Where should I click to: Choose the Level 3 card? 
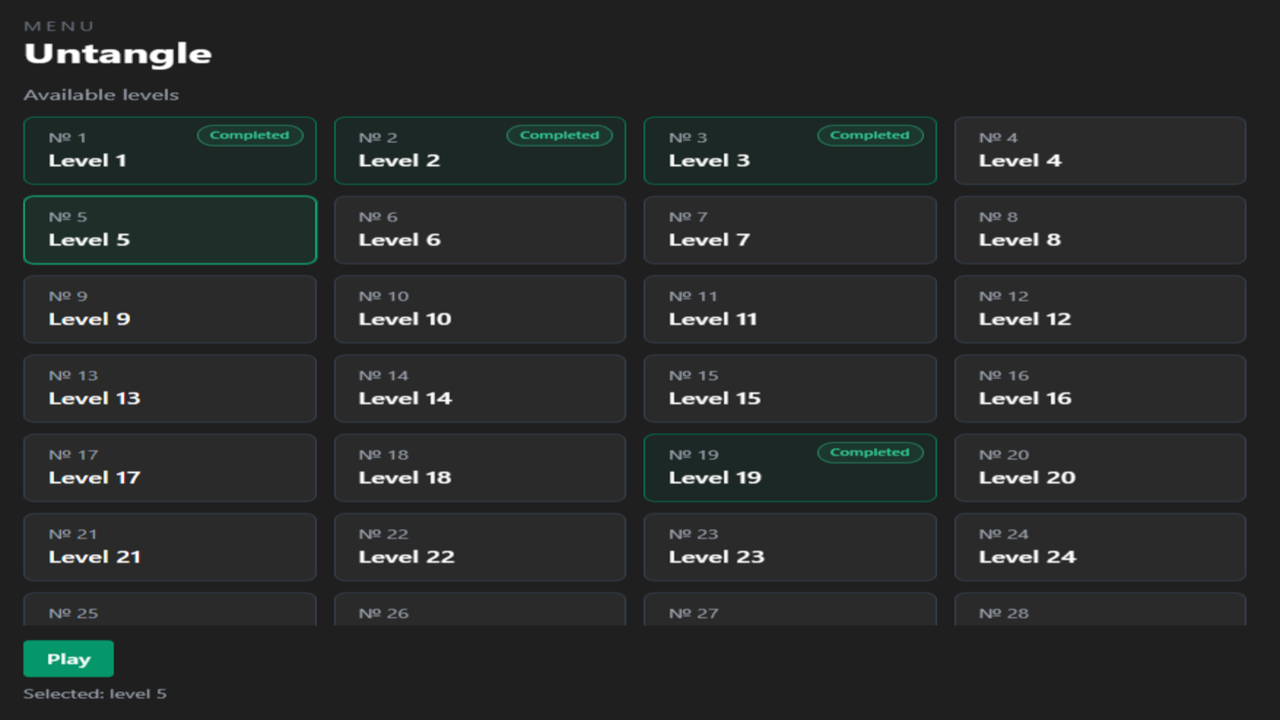pos(790,151)
